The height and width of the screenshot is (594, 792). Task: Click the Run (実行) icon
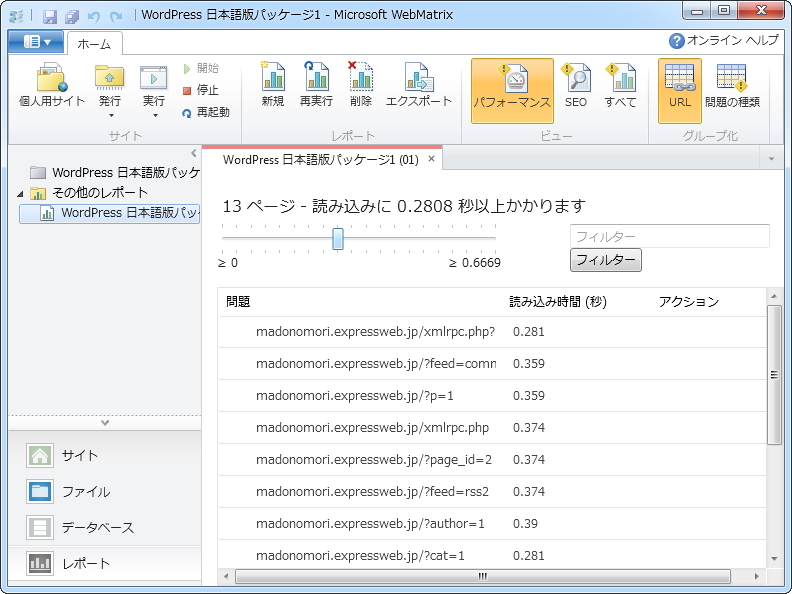coord(154,85)
